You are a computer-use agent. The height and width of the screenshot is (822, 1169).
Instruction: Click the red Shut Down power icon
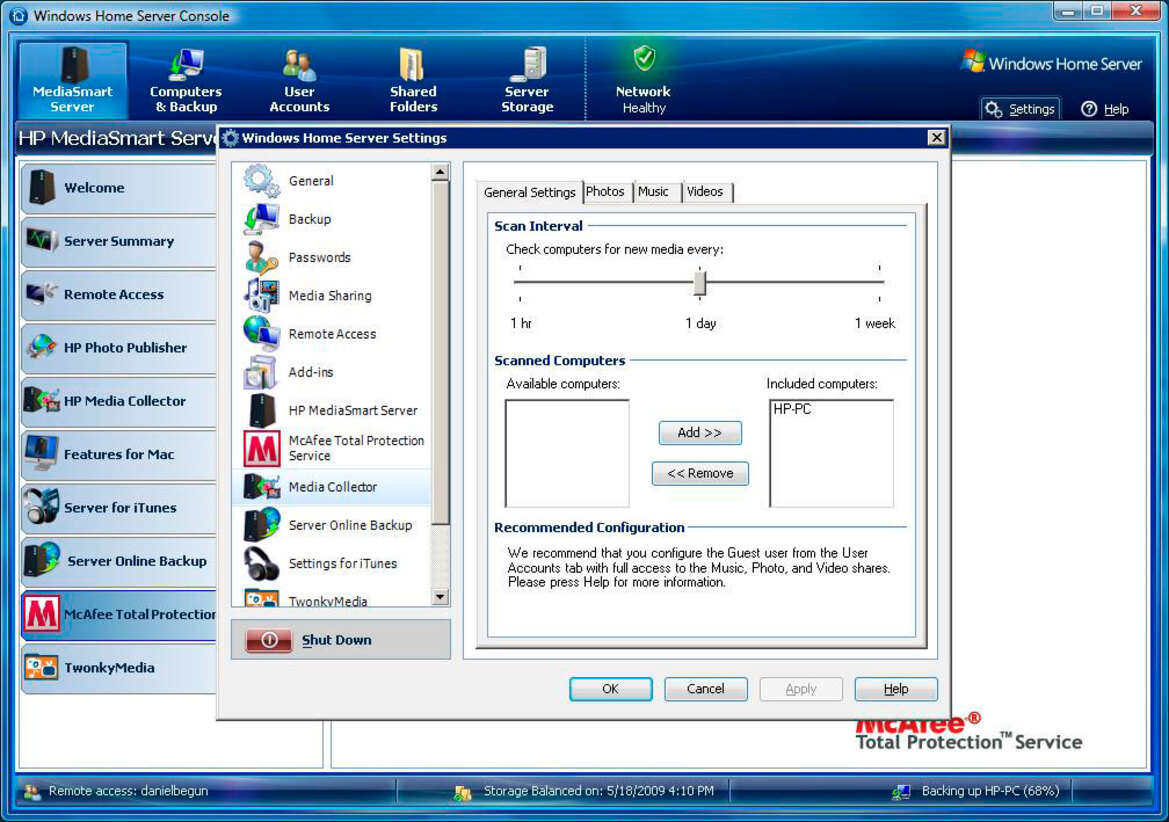269,639
